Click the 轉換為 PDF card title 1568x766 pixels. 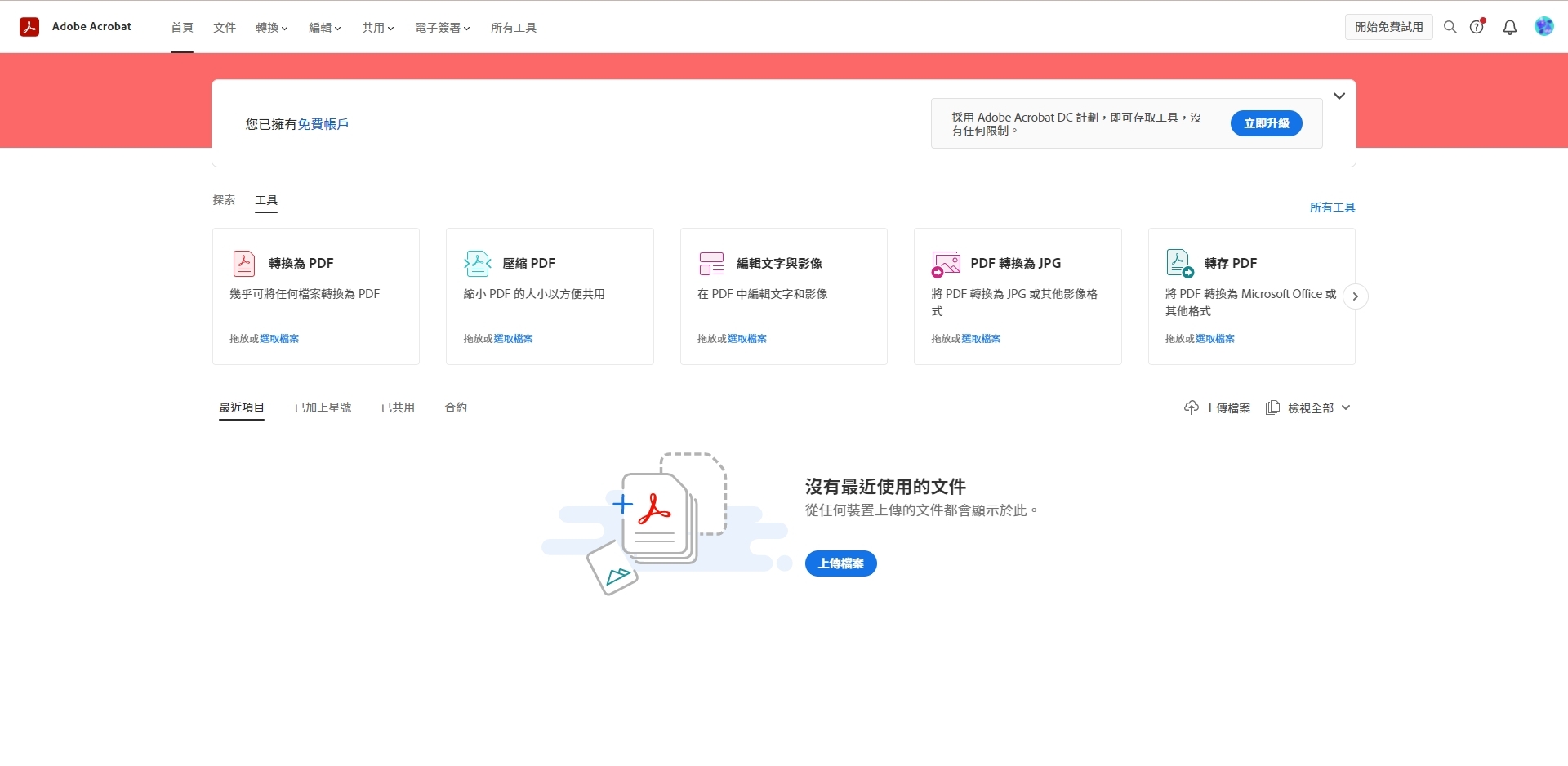301,263
